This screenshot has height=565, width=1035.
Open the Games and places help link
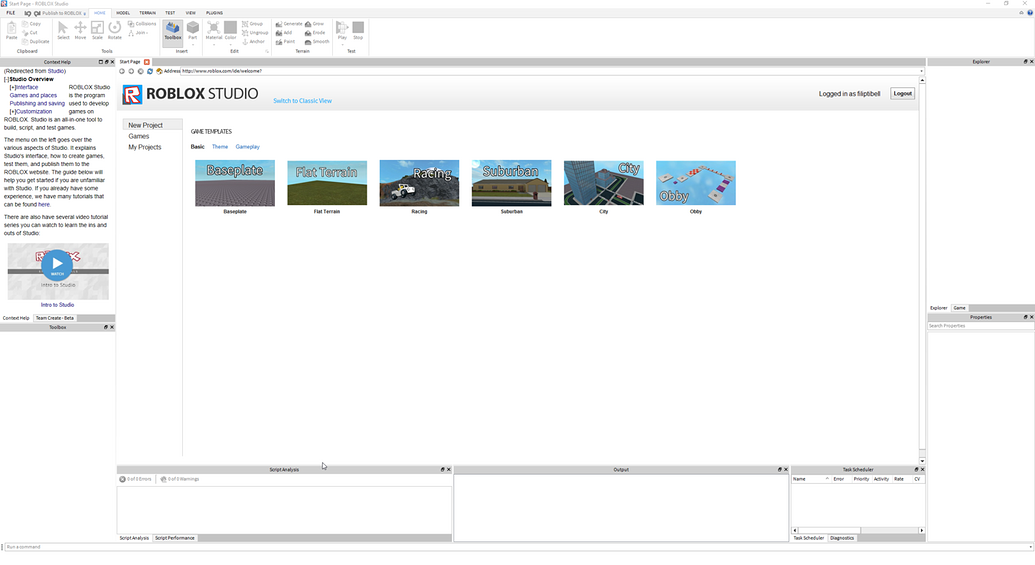(33, 95)
